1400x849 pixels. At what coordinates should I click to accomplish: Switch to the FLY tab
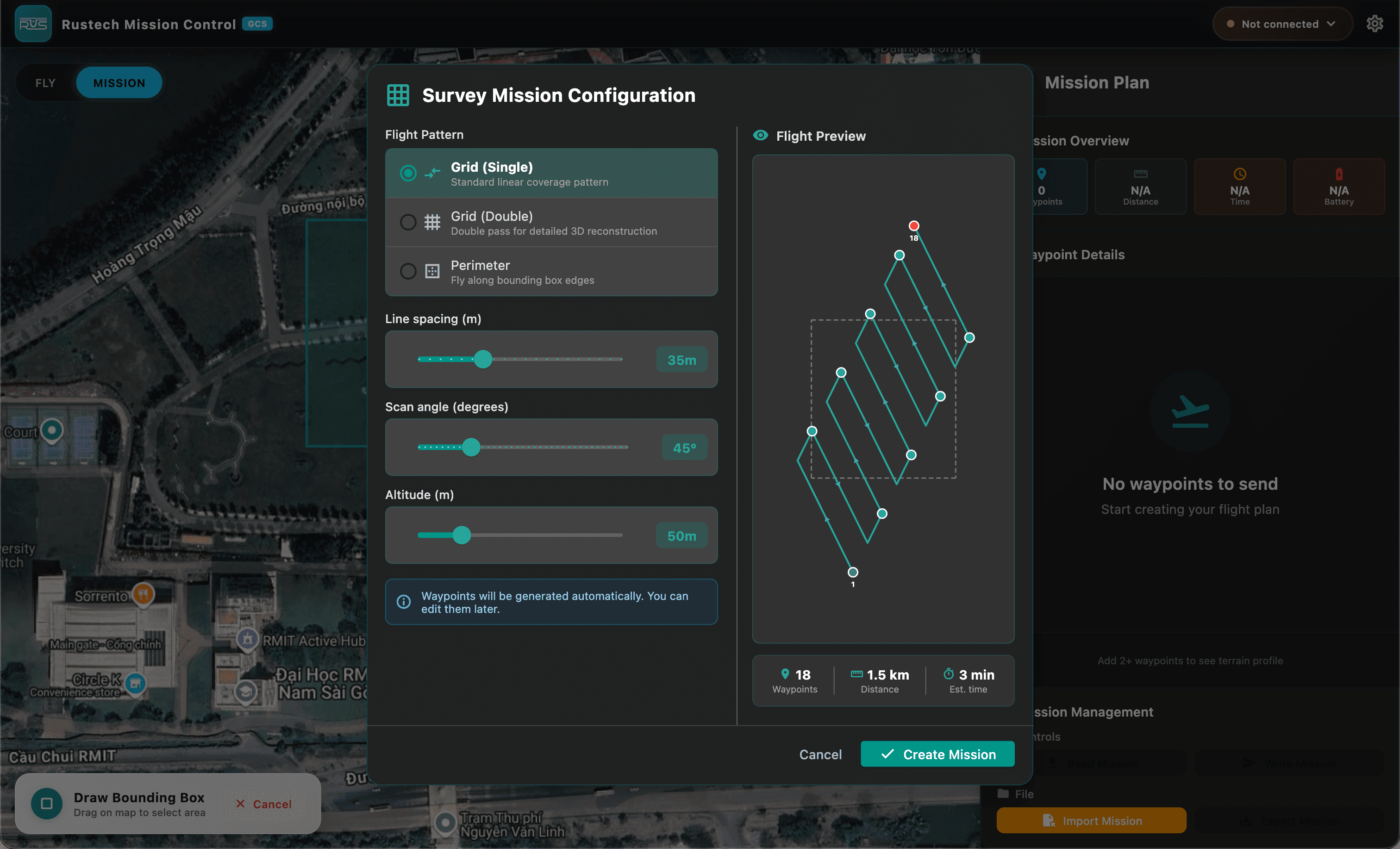[45, 83]
